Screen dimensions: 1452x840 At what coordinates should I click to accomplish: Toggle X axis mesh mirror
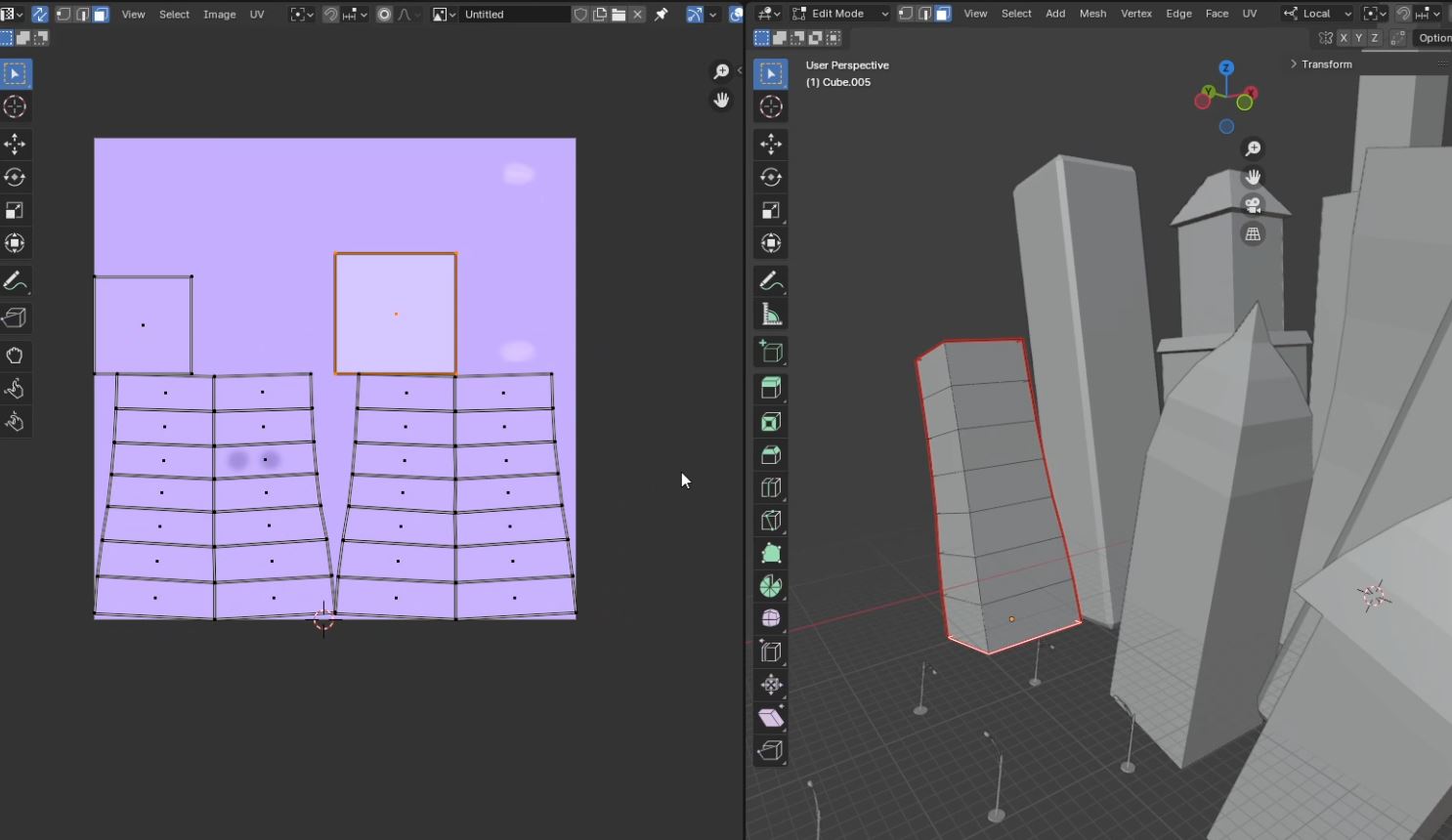[x=1344, y=38]
